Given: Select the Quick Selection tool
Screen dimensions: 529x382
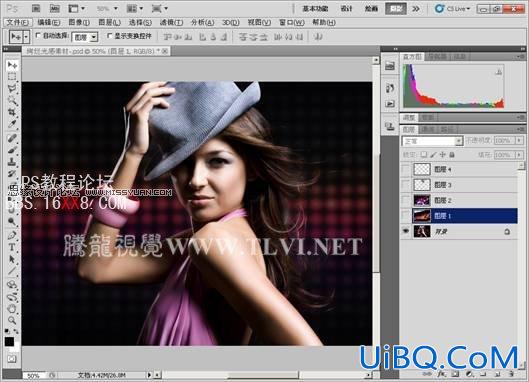Looking at the screenshot, I should (x=12, y=100).
